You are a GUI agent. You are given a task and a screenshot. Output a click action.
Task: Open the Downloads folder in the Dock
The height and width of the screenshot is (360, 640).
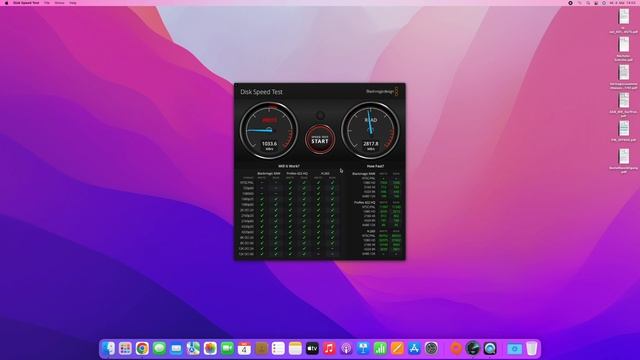point(514,348)
